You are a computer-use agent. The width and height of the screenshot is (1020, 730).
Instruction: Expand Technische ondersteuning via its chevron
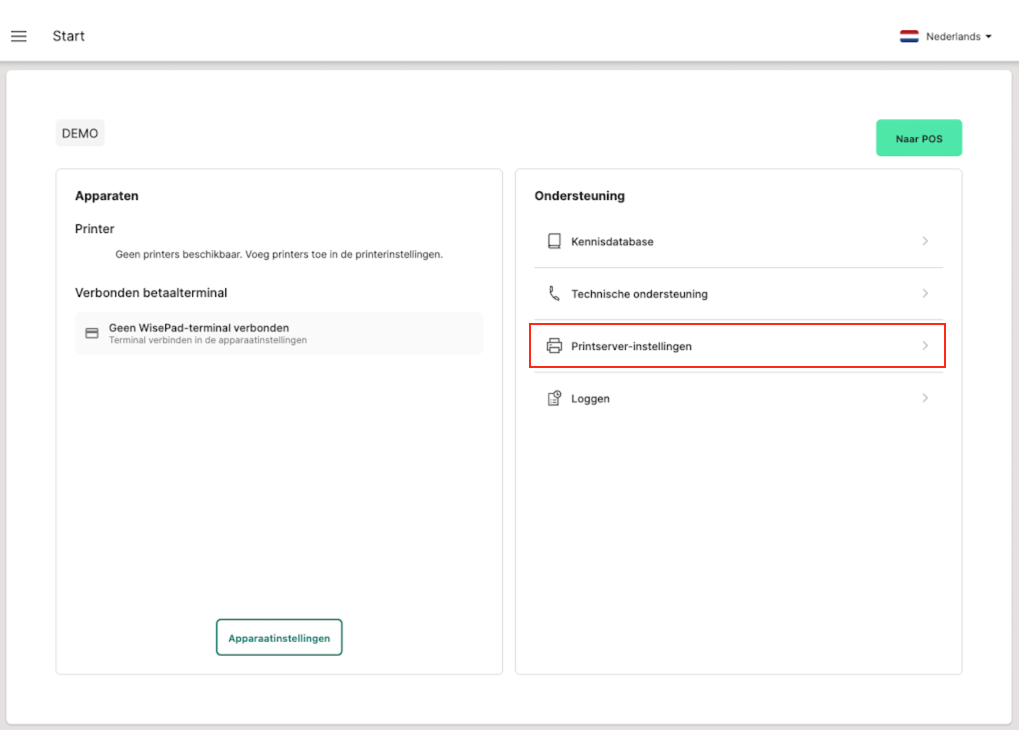(925, 294)
